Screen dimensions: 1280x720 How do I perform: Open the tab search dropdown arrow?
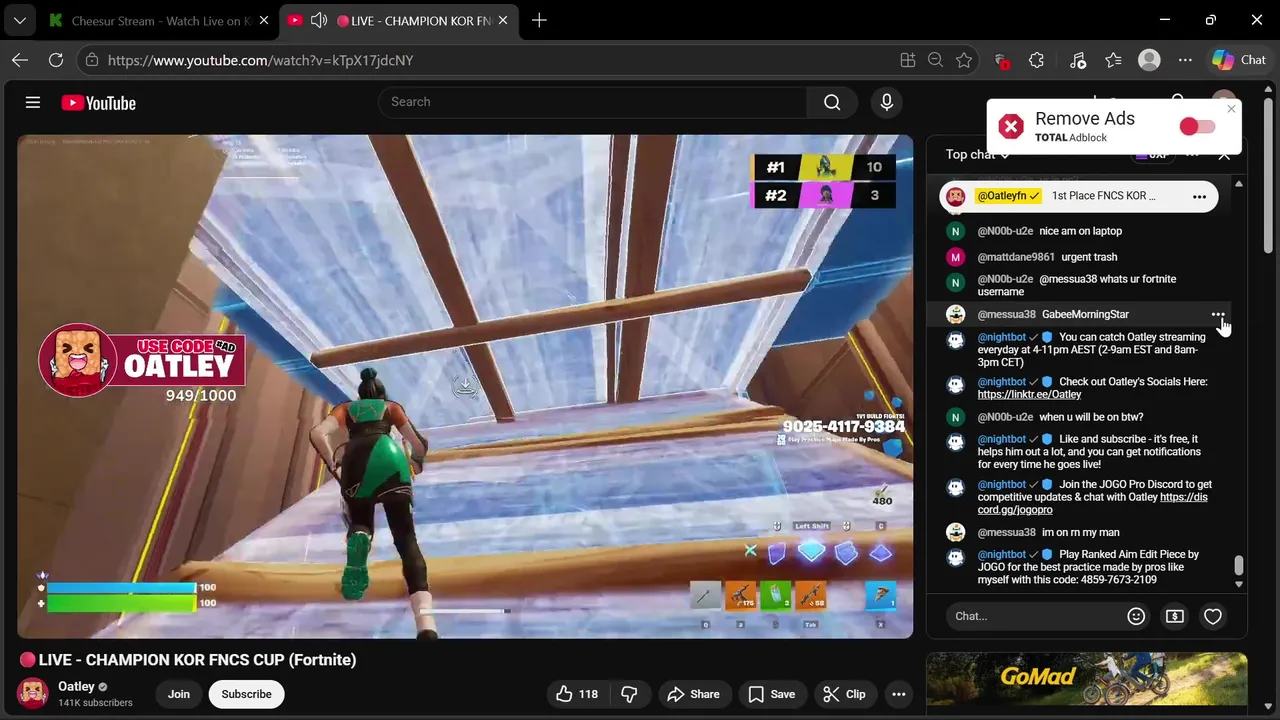[x=19, y=20]
